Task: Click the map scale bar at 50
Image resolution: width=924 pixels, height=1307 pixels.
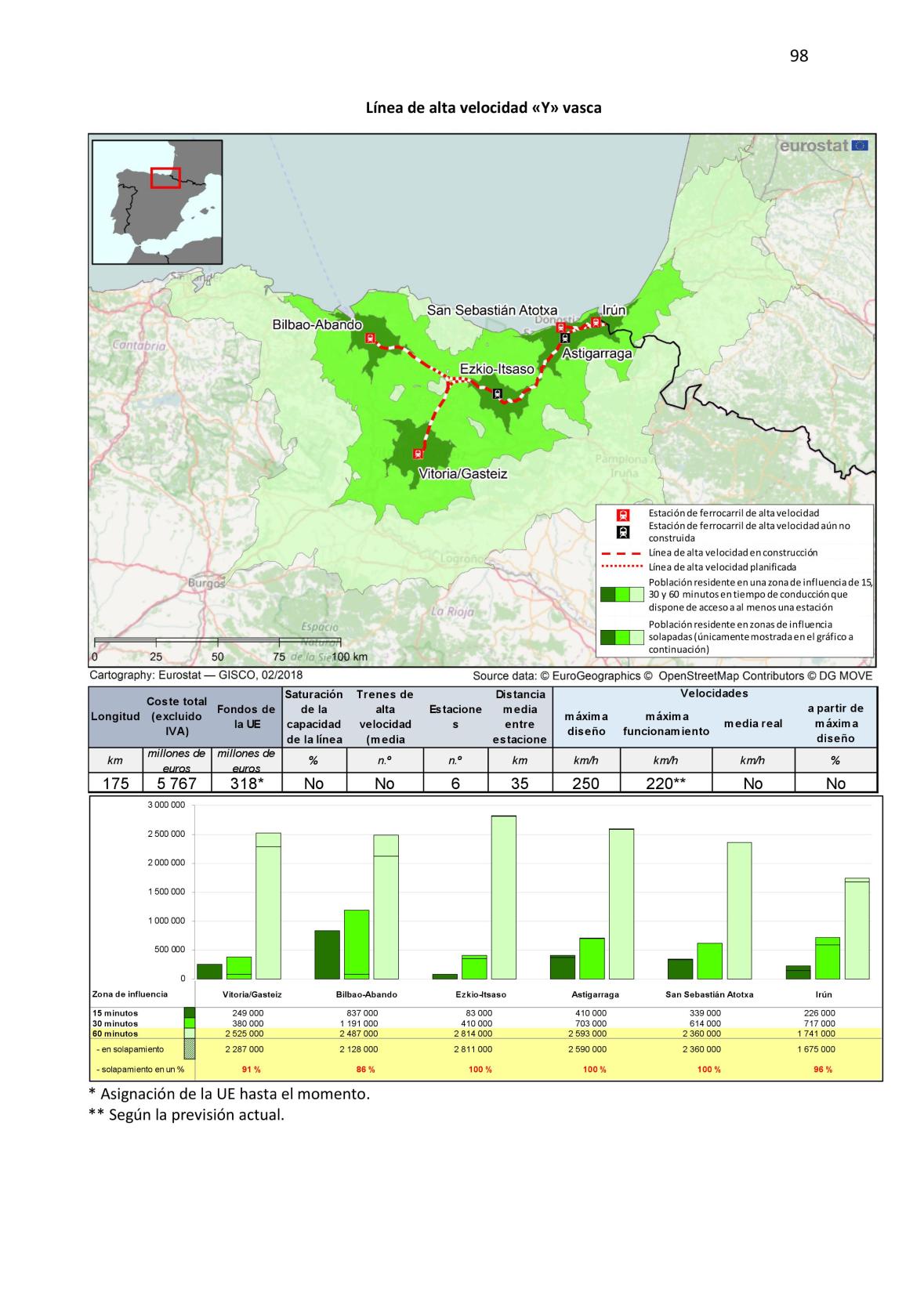Action: pos(218,644)
